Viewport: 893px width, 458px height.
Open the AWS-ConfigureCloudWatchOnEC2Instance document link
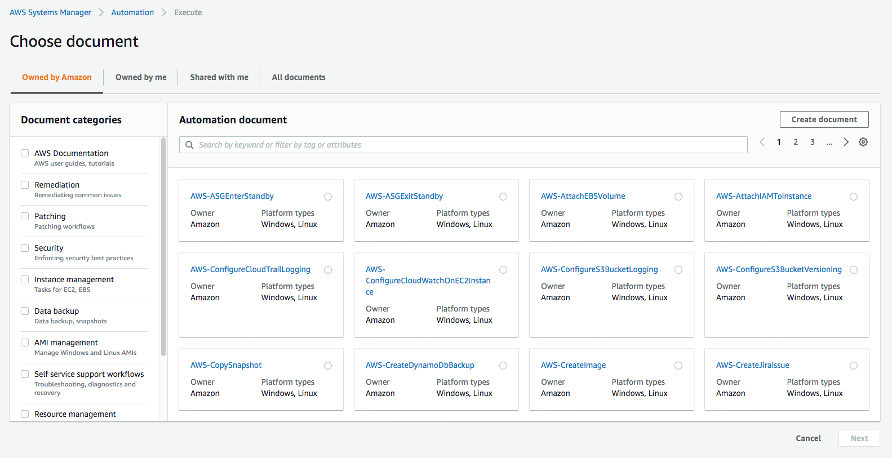pyautogui.click(x=428, y=280)
